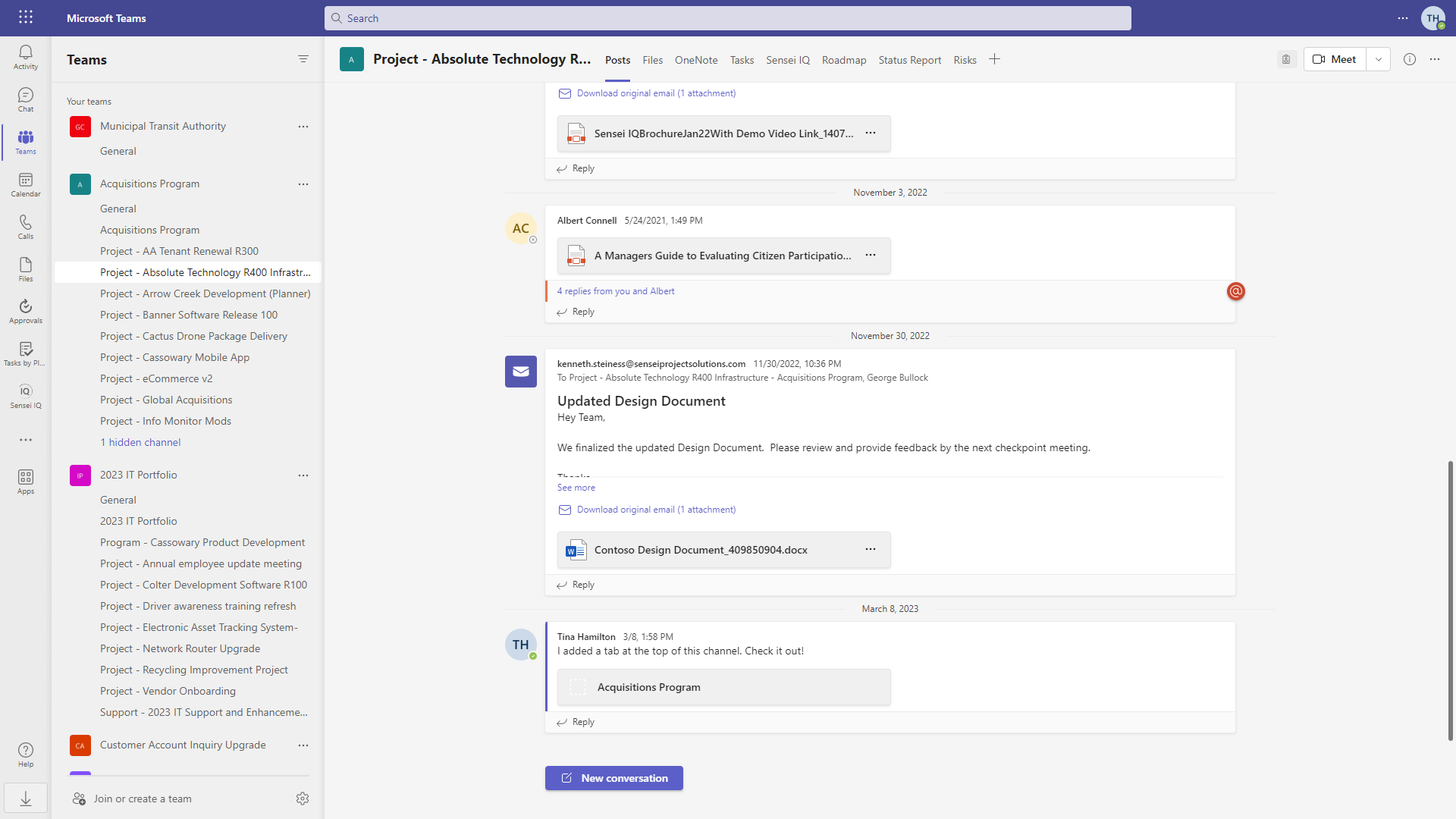Expand 4 replies from you and Albert
1456x819 pixels.
pyautogui.click(x=616, y=291)
